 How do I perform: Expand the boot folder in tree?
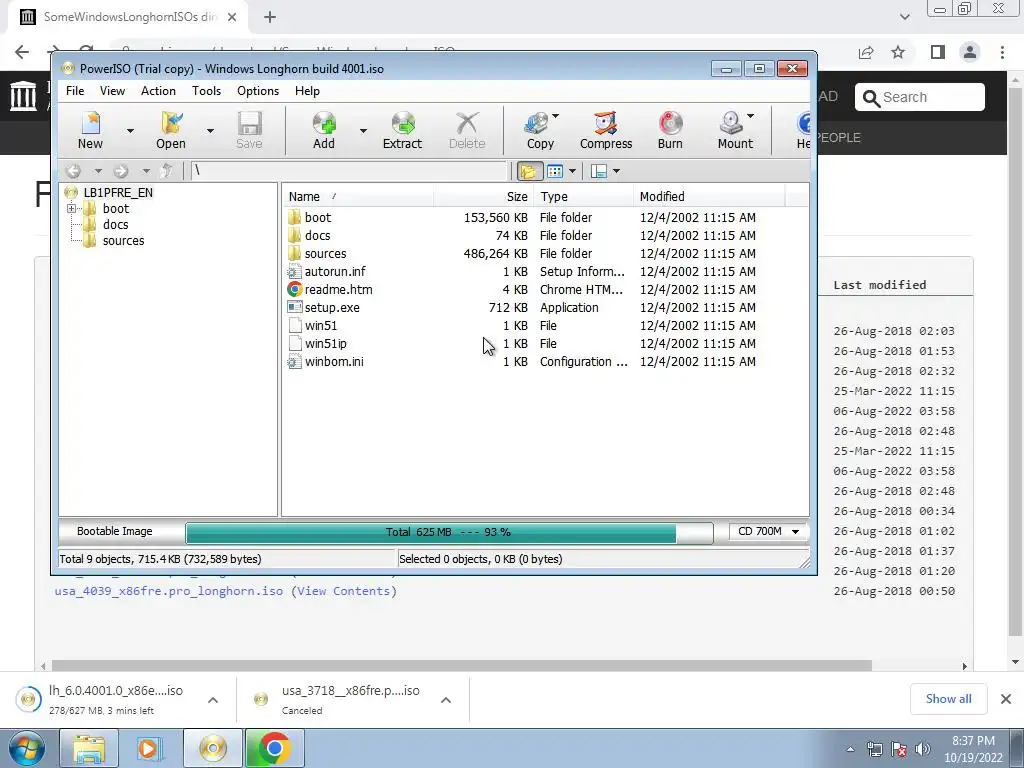click(71, 209)
